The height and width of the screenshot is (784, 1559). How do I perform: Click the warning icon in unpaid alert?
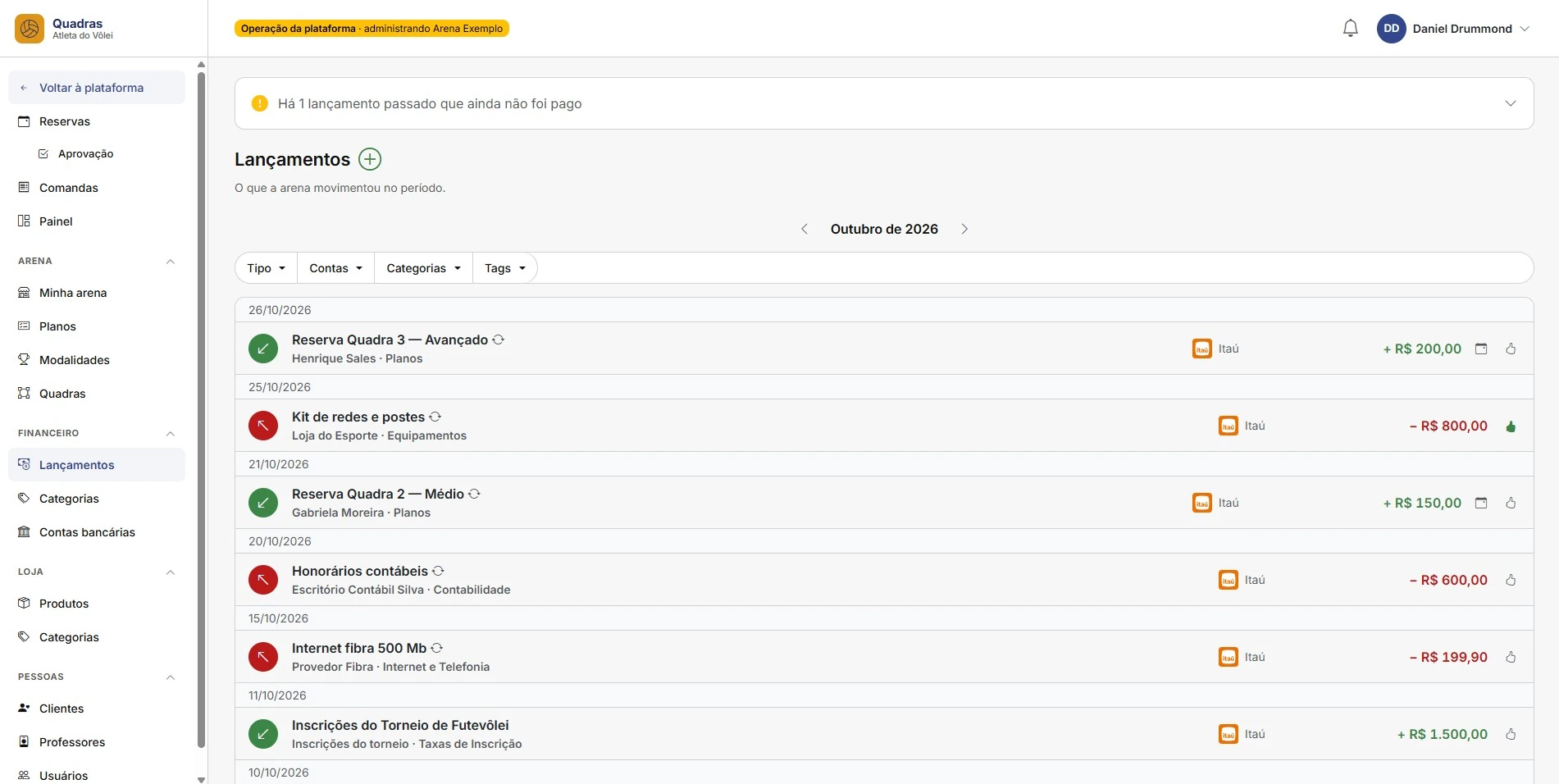tap(259, 103)
